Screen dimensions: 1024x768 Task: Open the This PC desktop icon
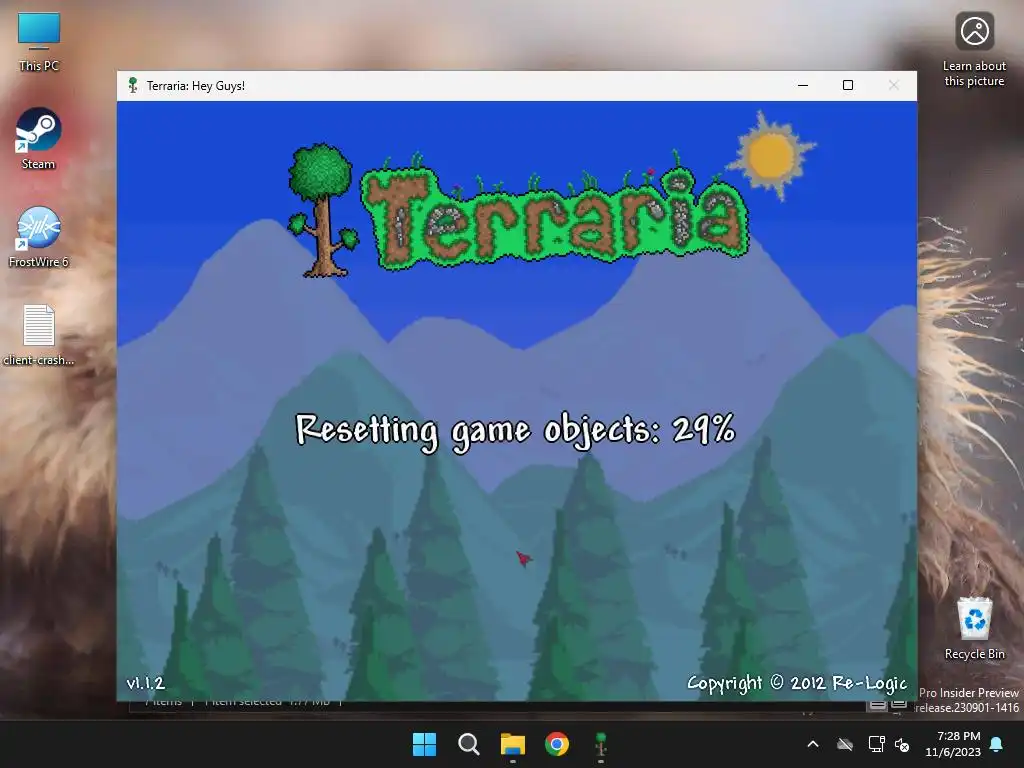point(39,42)
